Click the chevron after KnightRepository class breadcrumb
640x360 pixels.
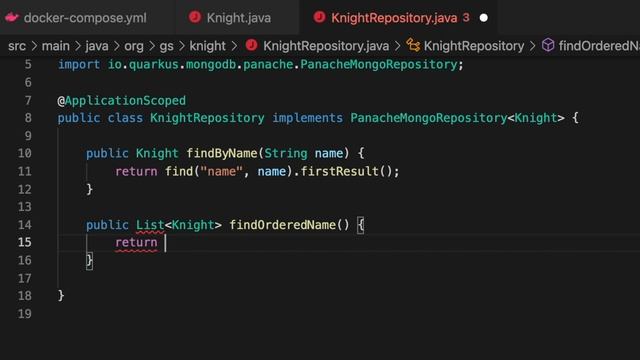[533, 46]
